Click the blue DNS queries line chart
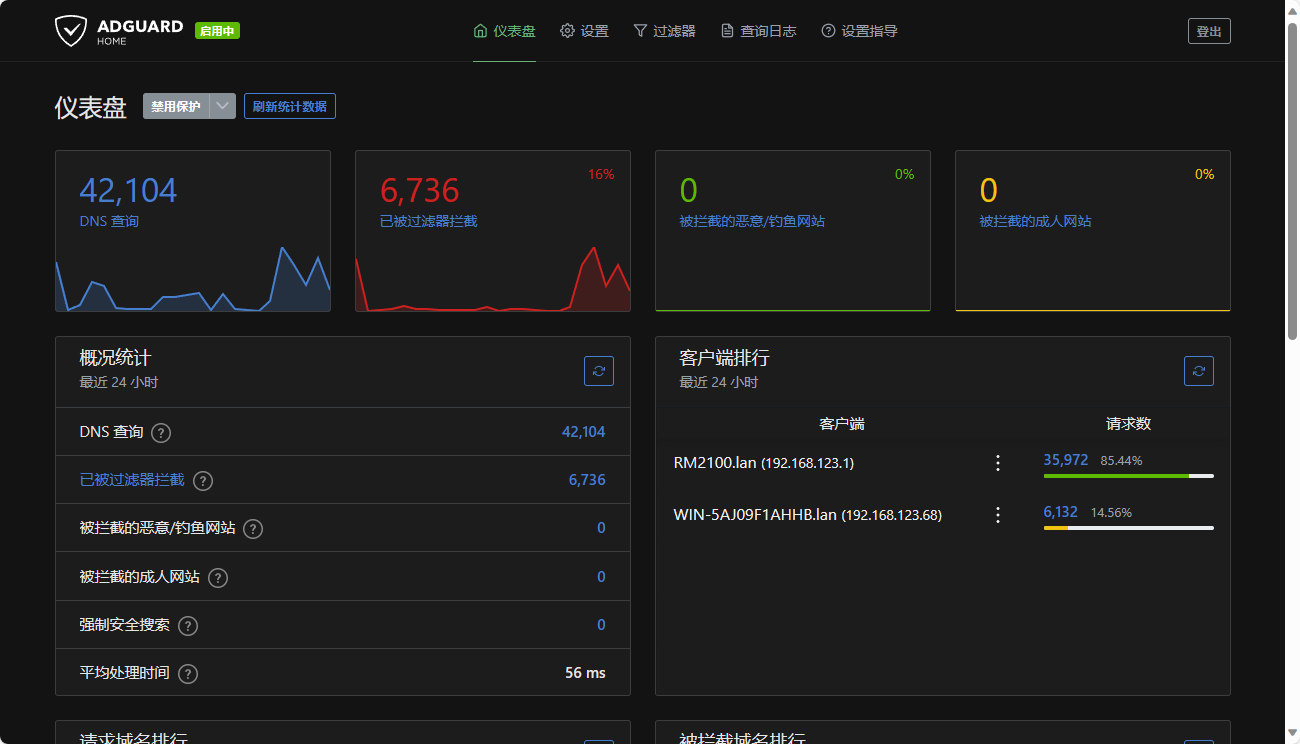This screenshot has width=1300, height=744. 193,279
